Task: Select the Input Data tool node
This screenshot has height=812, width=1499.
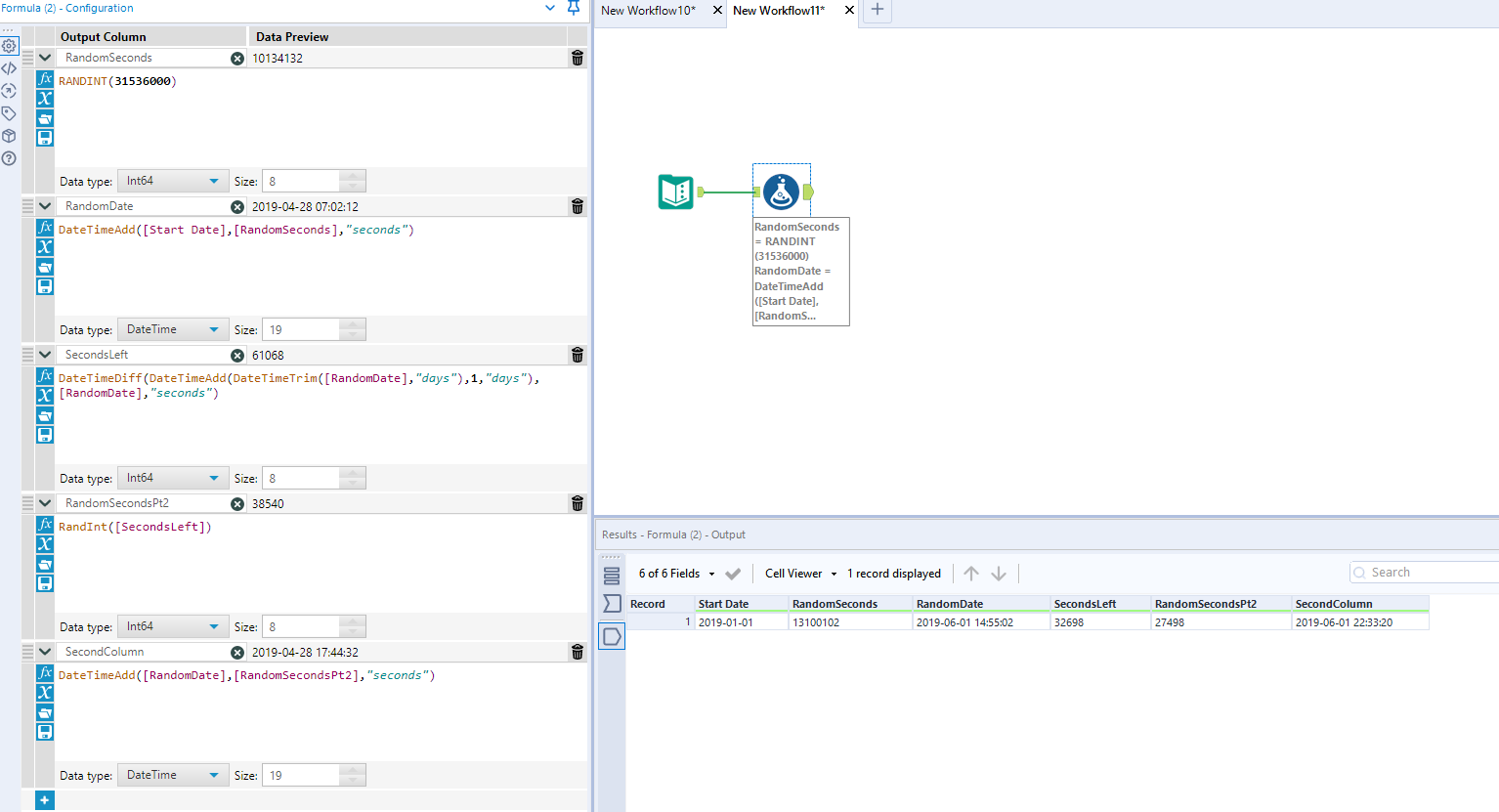Action: pos(676,192)
